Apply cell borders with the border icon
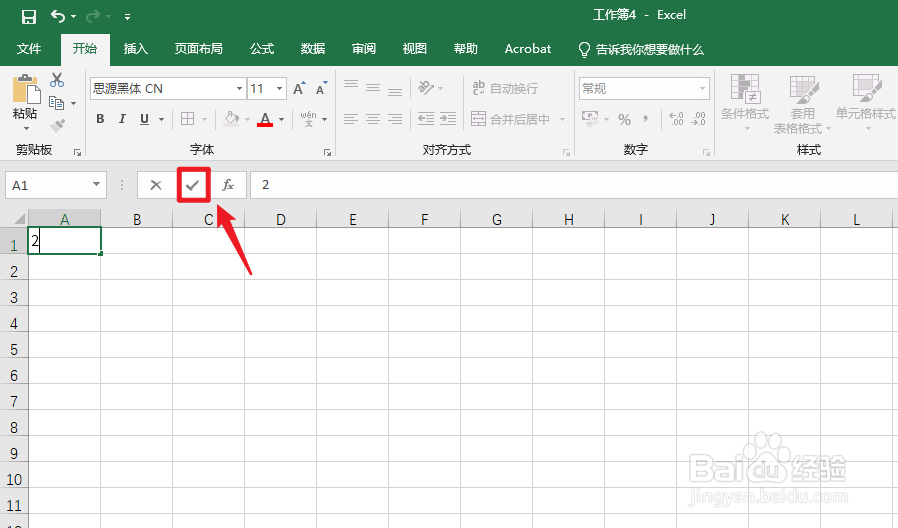This screenshot has height=528, width=898. click(187, 119)
